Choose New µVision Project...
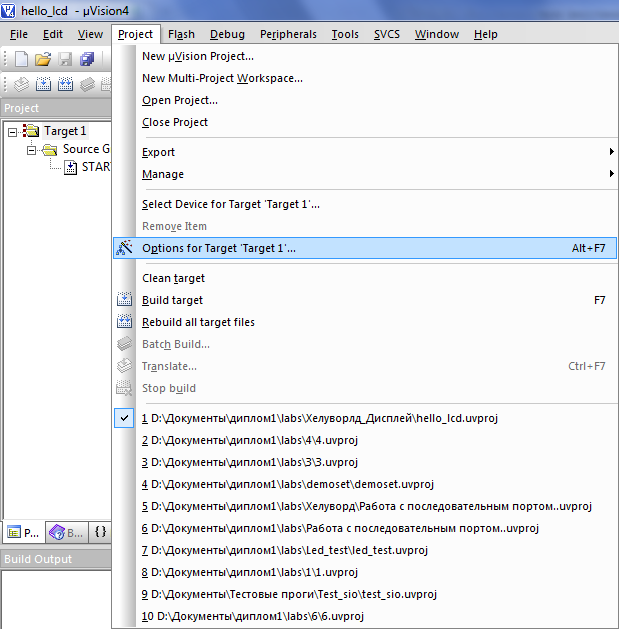This screenshot has width=619, height=629. coord(365,56)
